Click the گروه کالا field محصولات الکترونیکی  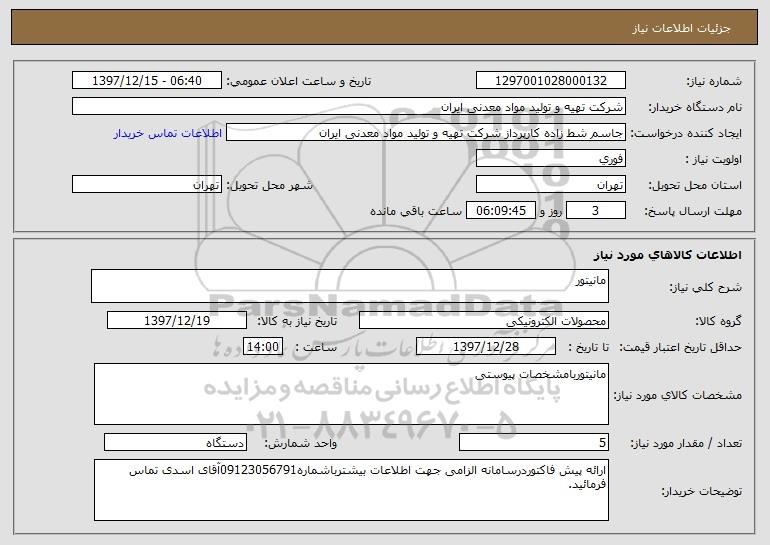coord(484,321)
